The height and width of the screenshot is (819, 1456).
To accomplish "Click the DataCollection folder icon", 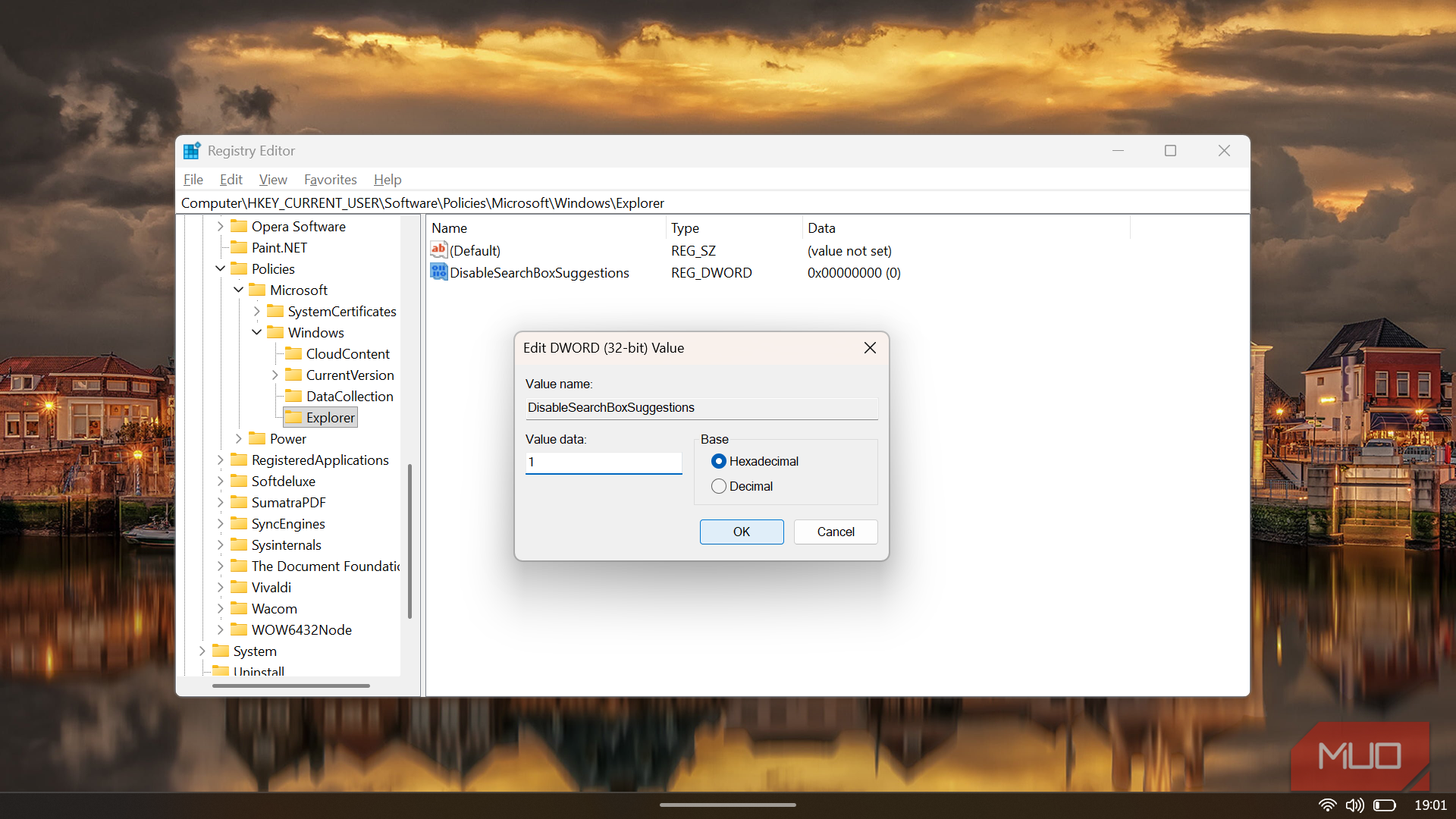I will click(293, 396).
